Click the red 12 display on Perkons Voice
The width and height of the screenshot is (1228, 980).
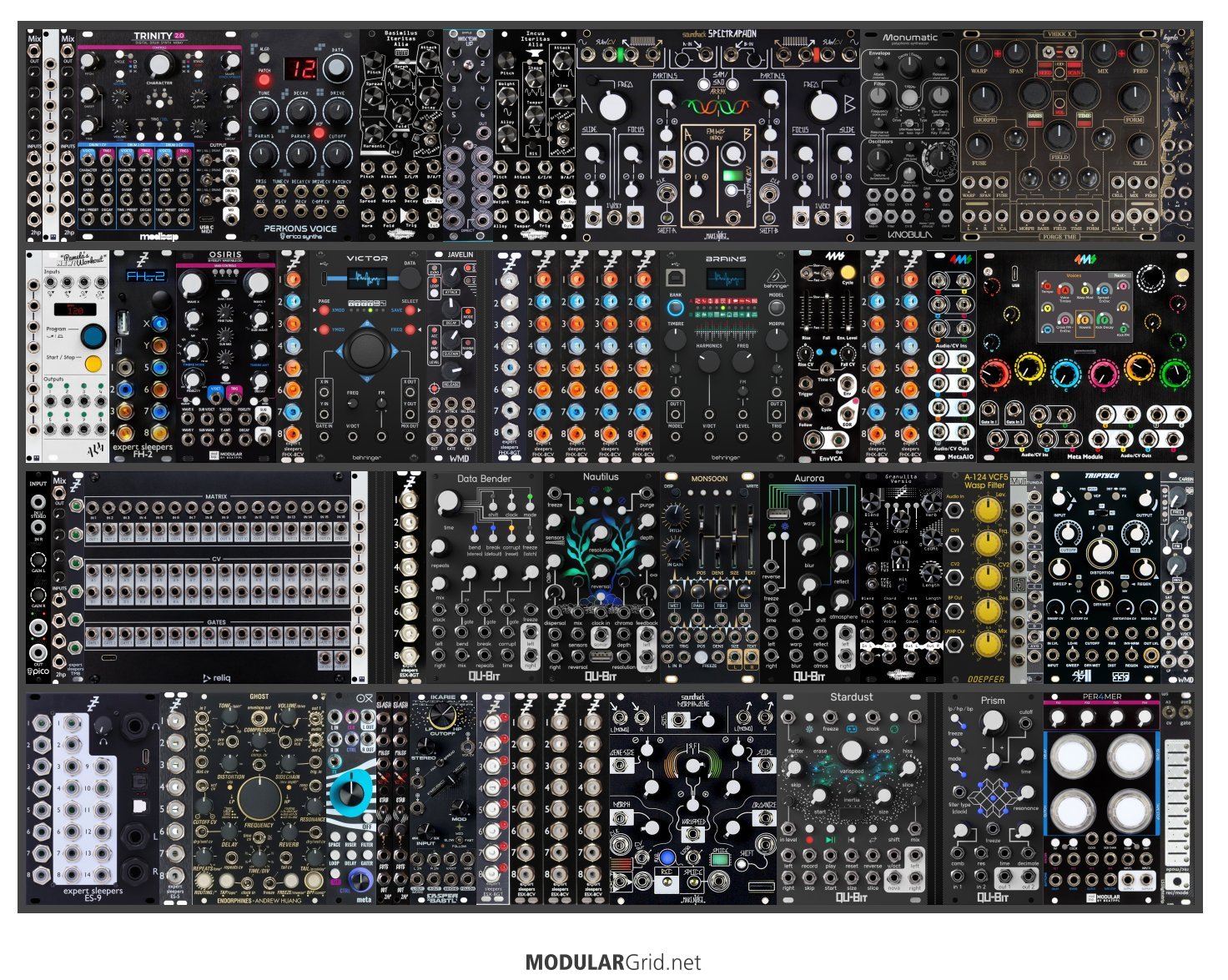301,68
